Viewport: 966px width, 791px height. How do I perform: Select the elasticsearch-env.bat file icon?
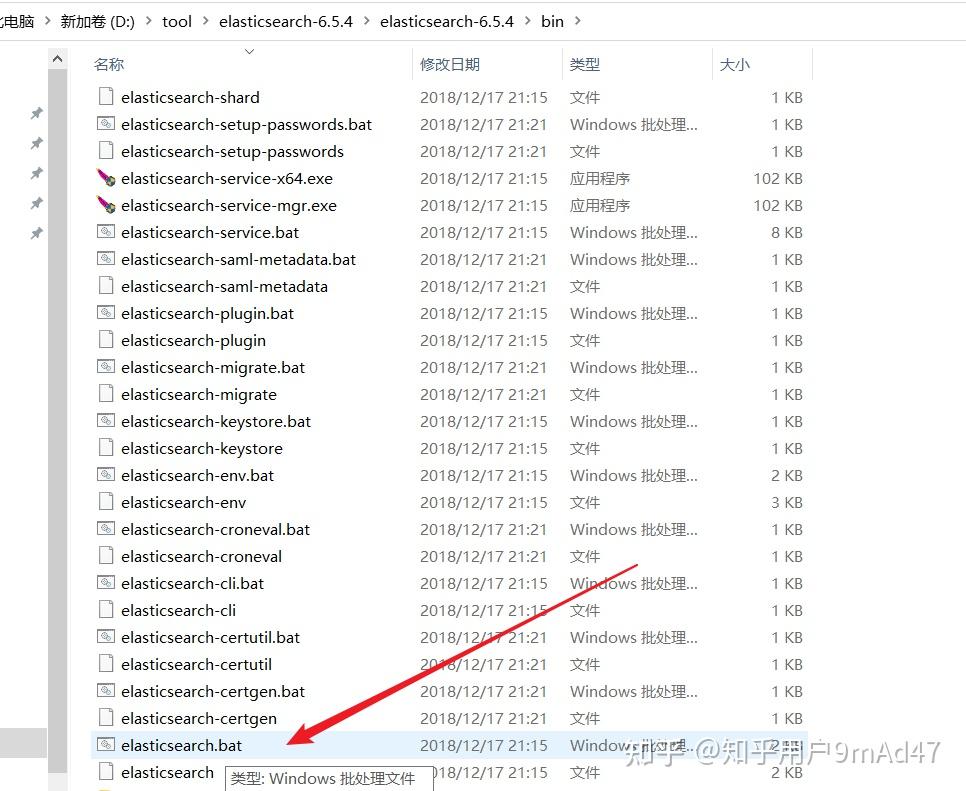pyautogui.click(x=106, y=475)
